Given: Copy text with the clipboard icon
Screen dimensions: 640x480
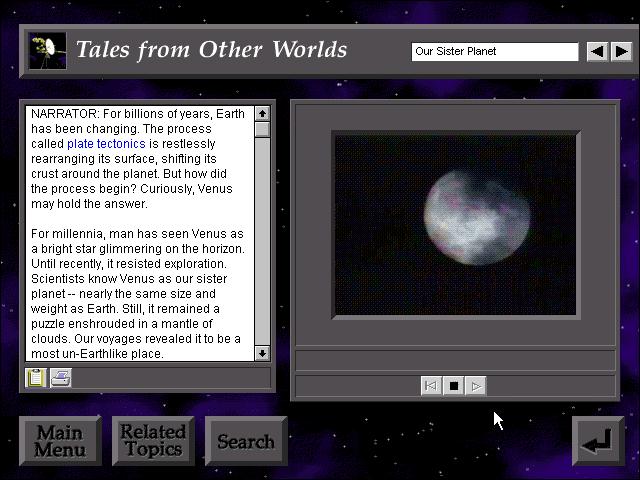Looking at the screenshot, I should click(x=36, y=378).
